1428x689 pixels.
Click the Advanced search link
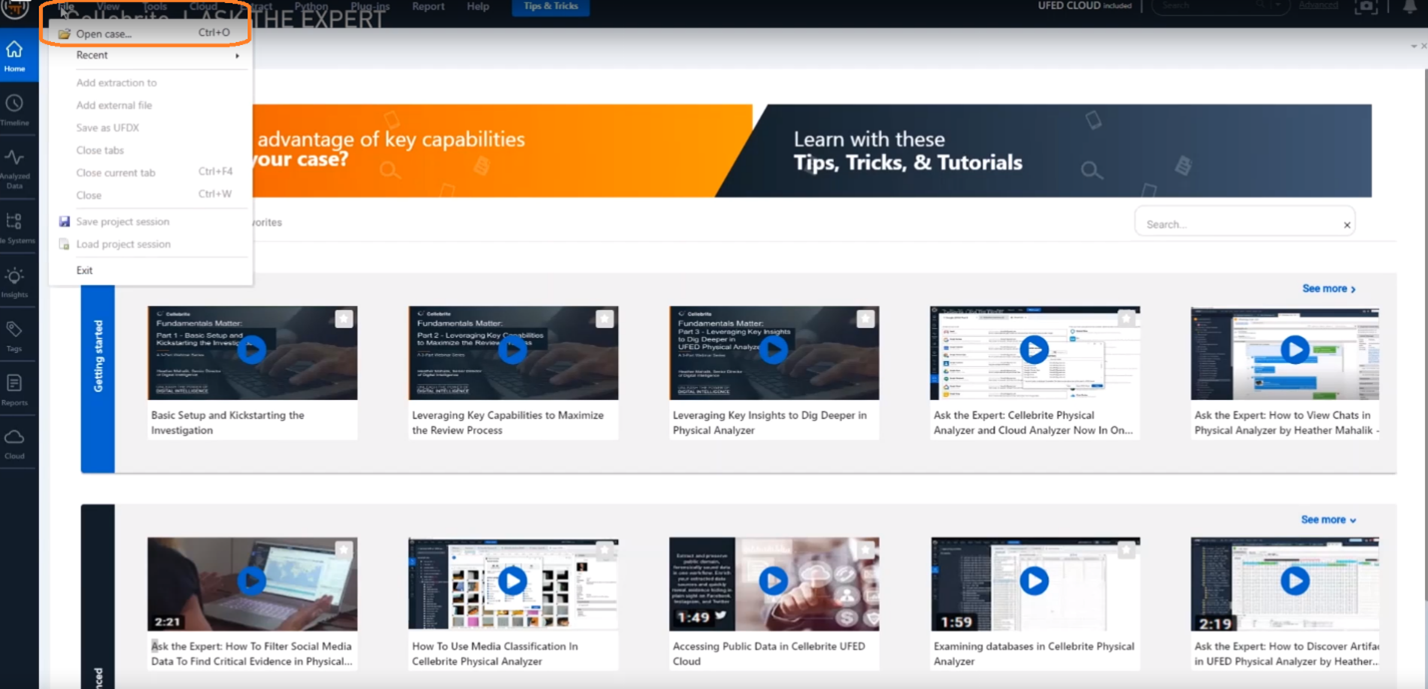pos(1318,6)
